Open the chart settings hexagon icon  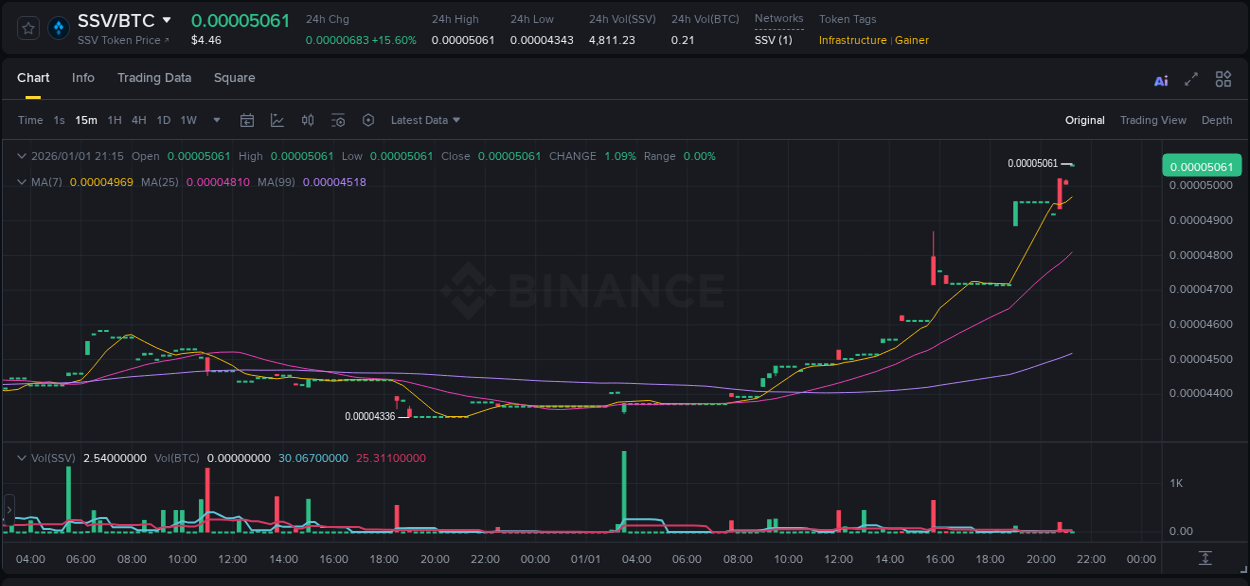pos(368,120)
